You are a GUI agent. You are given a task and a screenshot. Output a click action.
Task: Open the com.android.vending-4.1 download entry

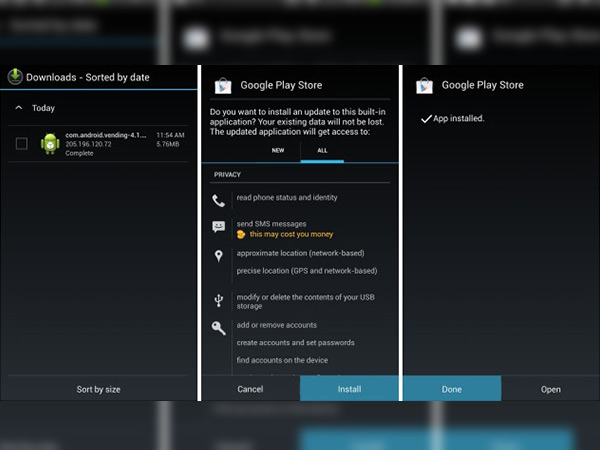(x=98, y=144)
